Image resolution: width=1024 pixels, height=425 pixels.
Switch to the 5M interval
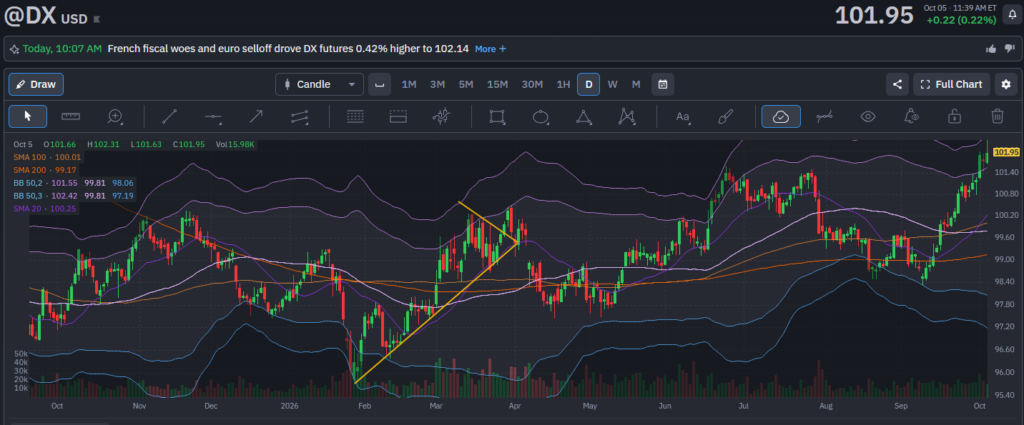click(x=466, y=84)
